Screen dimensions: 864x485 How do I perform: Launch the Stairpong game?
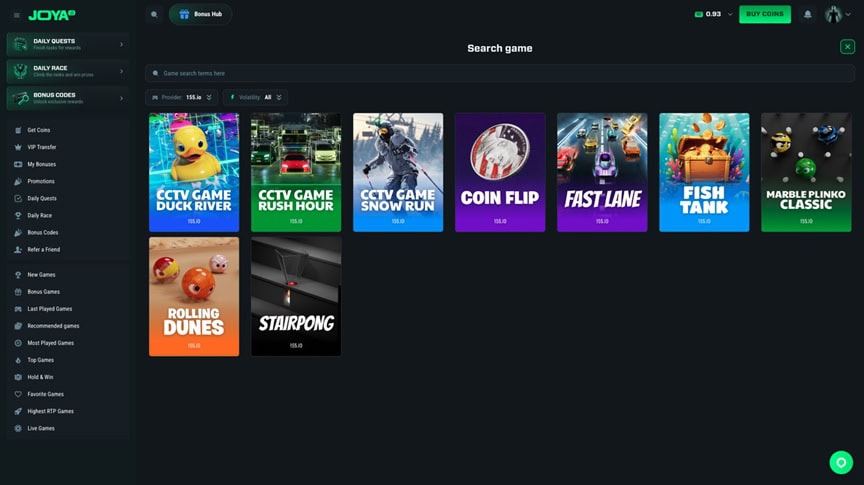[x=296, y=297]
